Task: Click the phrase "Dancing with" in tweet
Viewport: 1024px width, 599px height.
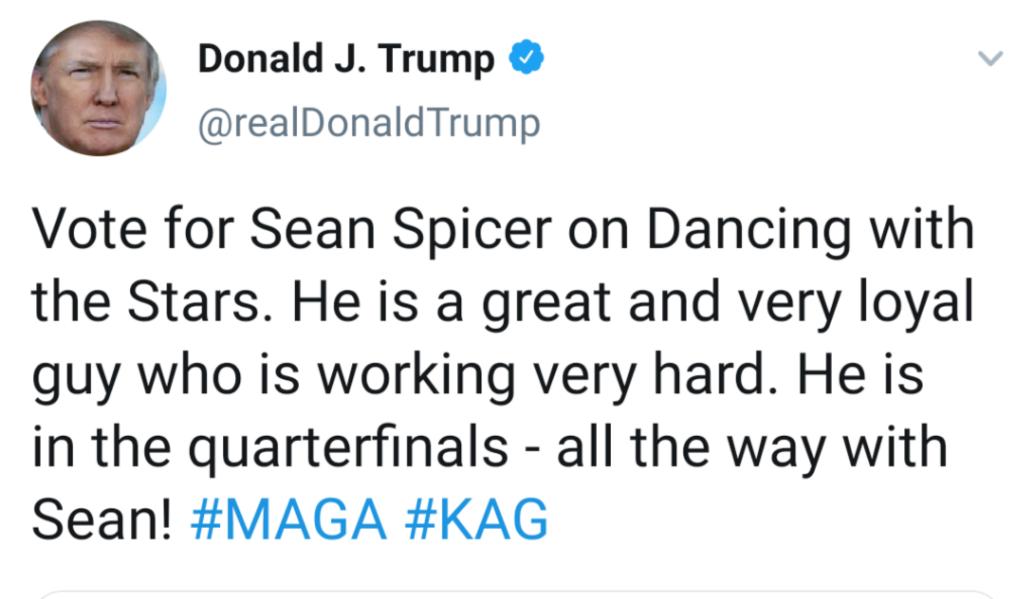Action: [810, 230]
